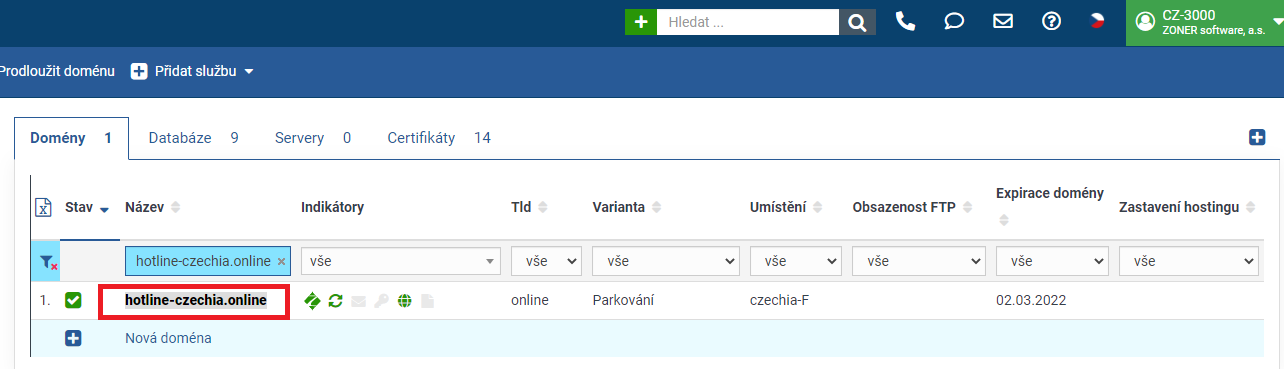This screenshot has height=369, width=1284.
Task: Switch to the Certifikáty tab
Action: pyautogui.click(x=439, y=138)
